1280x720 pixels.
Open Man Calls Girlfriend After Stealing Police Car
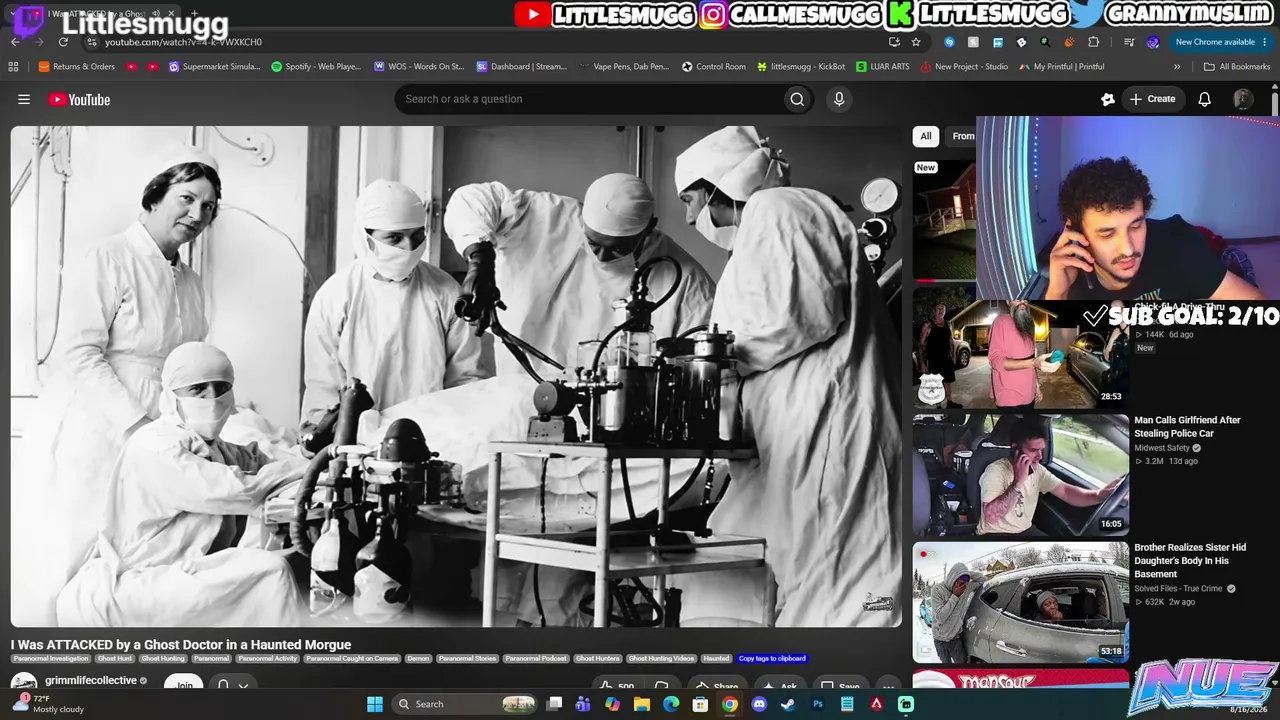1187,427
